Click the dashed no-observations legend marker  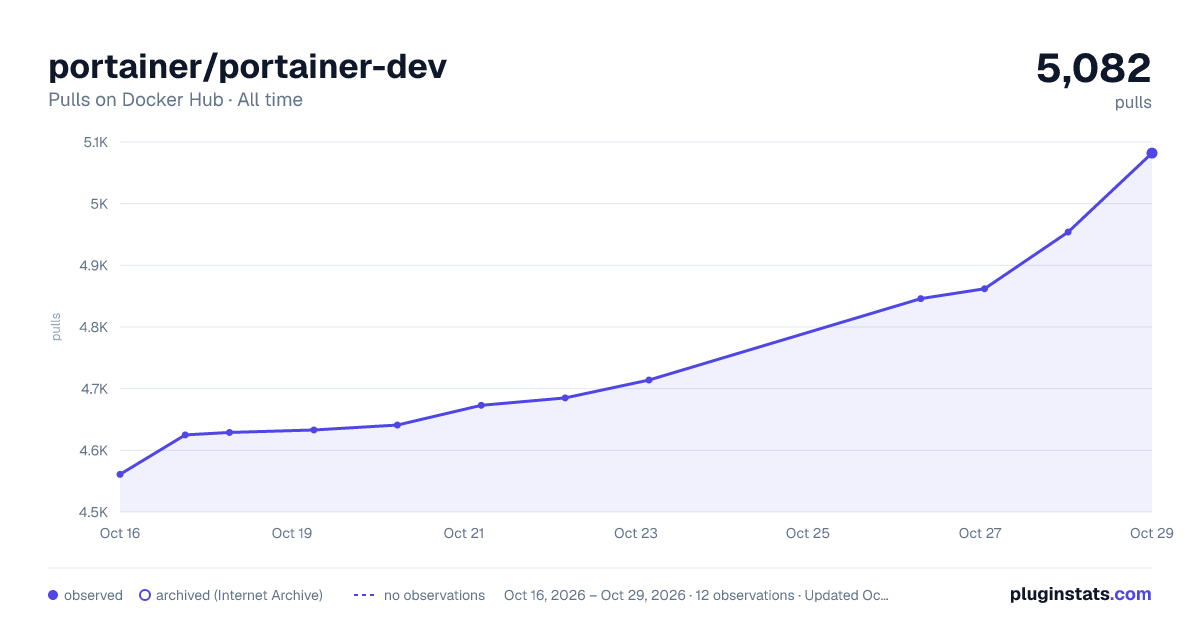[x=364, y=595]
